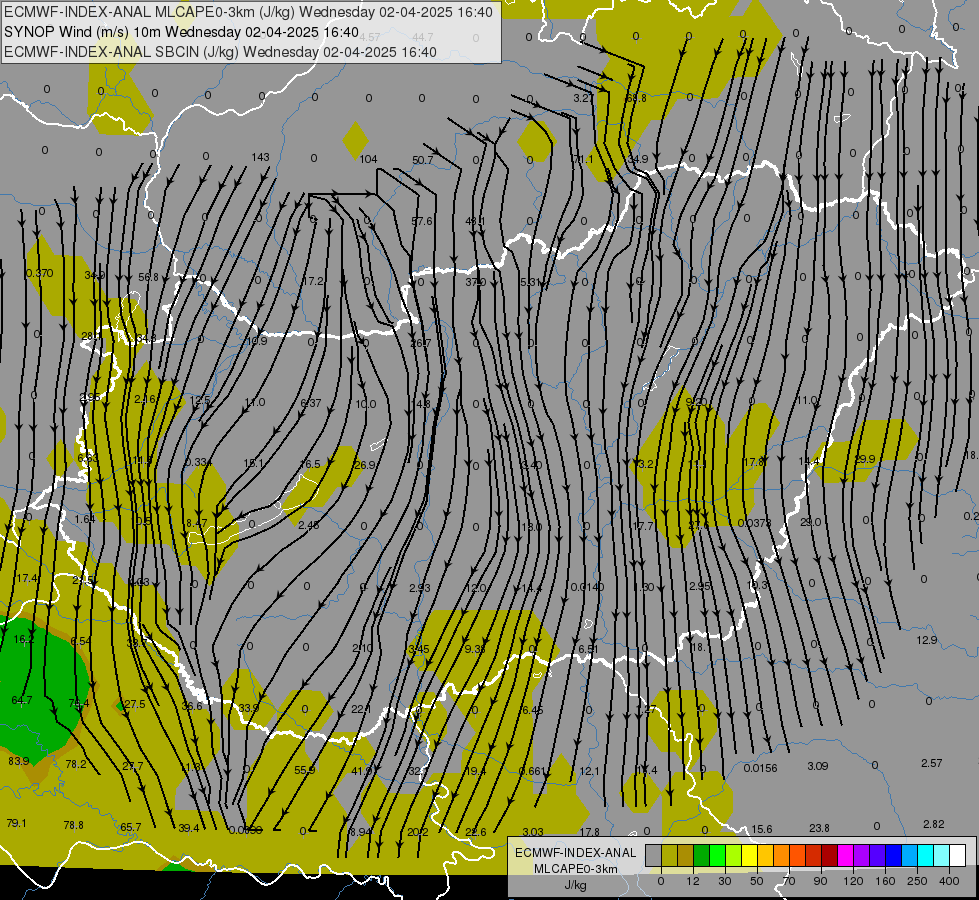Click the map value 15.6

pyautogui.click(x=761, y=829)
